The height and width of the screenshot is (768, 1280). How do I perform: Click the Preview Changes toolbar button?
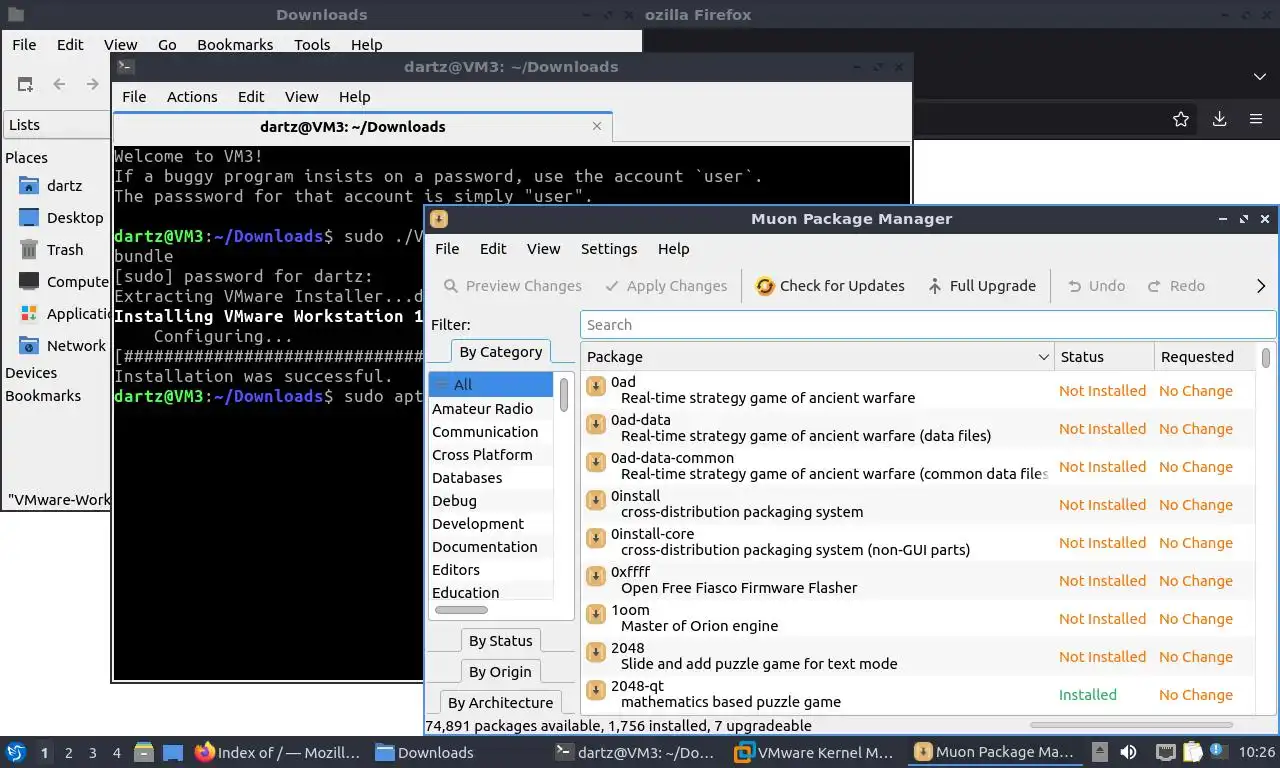pyautogui.click(x=512, y=286)
